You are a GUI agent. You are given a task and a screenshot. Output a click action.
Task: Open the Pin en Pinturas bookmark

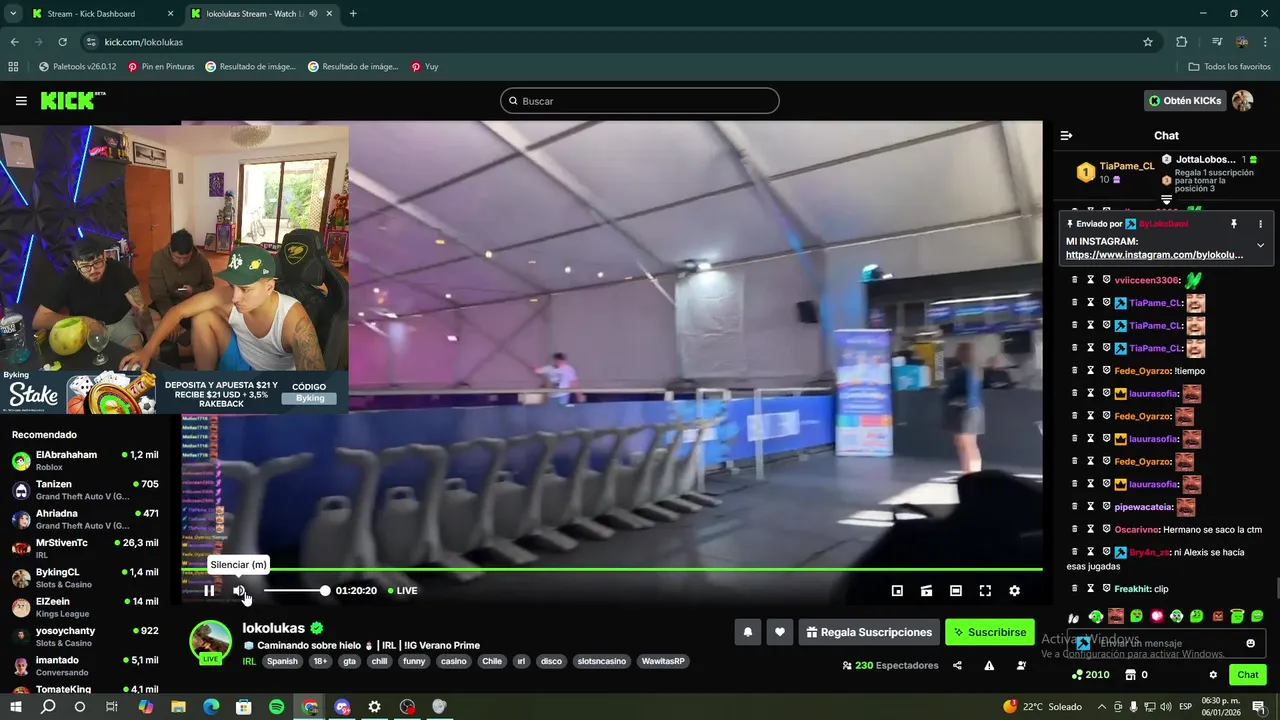(x=161, y=67)
